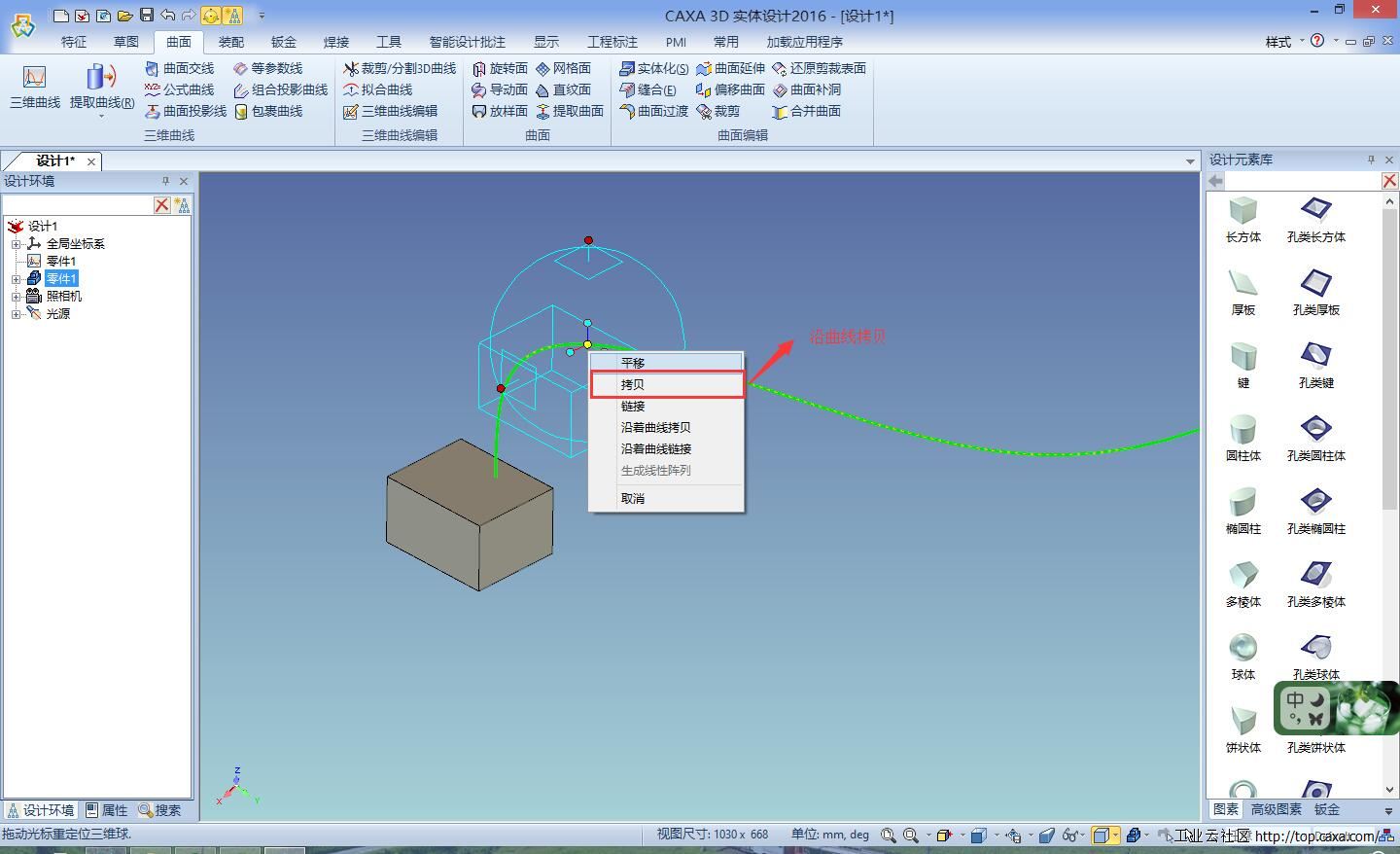The height and width of the screenshot is (854, 1400).
Task: Expand the selected 零件1 tree node
Action: click(x=16, y=279)
